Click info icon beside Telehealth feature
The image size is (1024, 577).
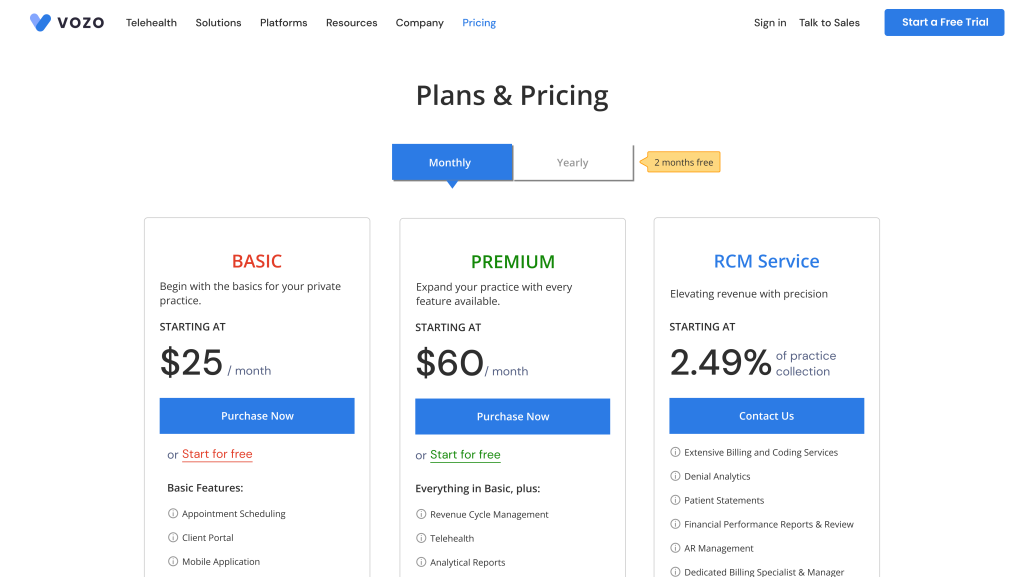pos(421,538)
